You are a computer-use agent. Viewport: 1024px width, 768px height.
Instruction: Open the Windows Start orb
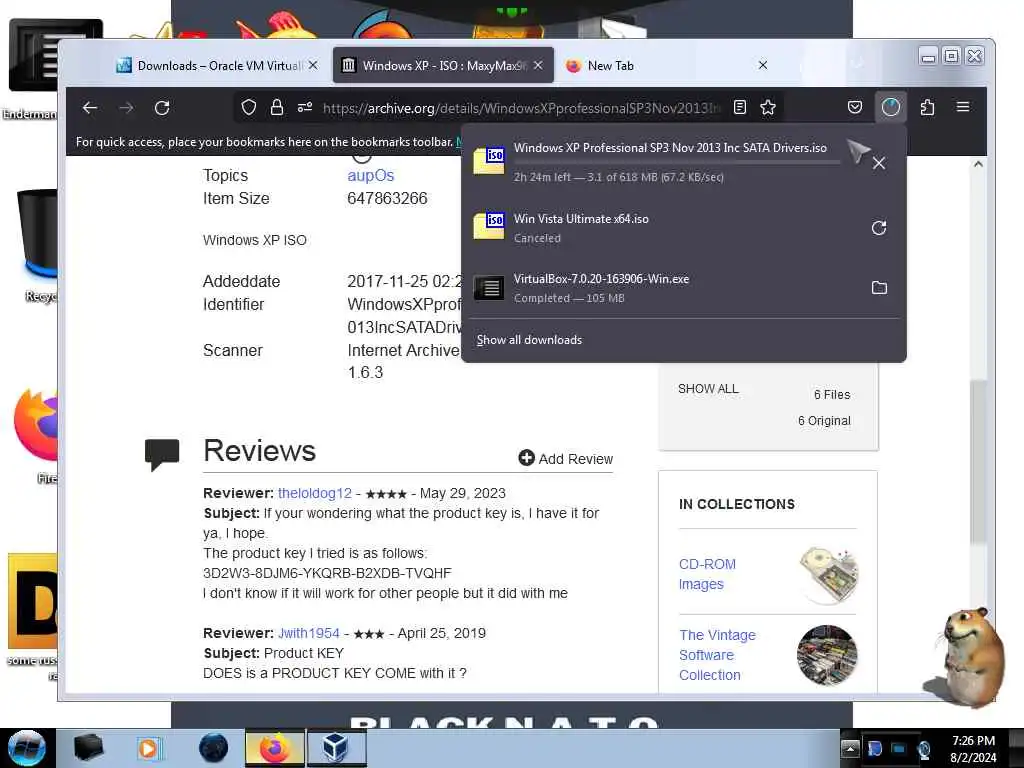pos(27,748)
